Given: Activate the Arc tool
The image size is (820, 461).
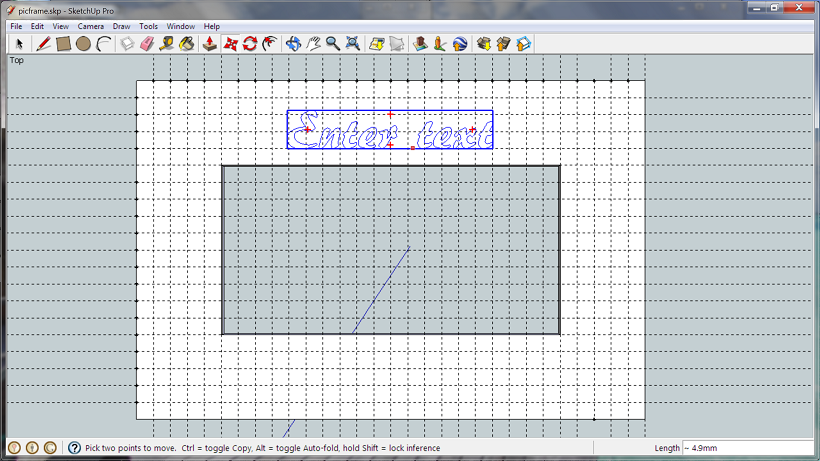Looking at the screenshot, I should [104, 44].
